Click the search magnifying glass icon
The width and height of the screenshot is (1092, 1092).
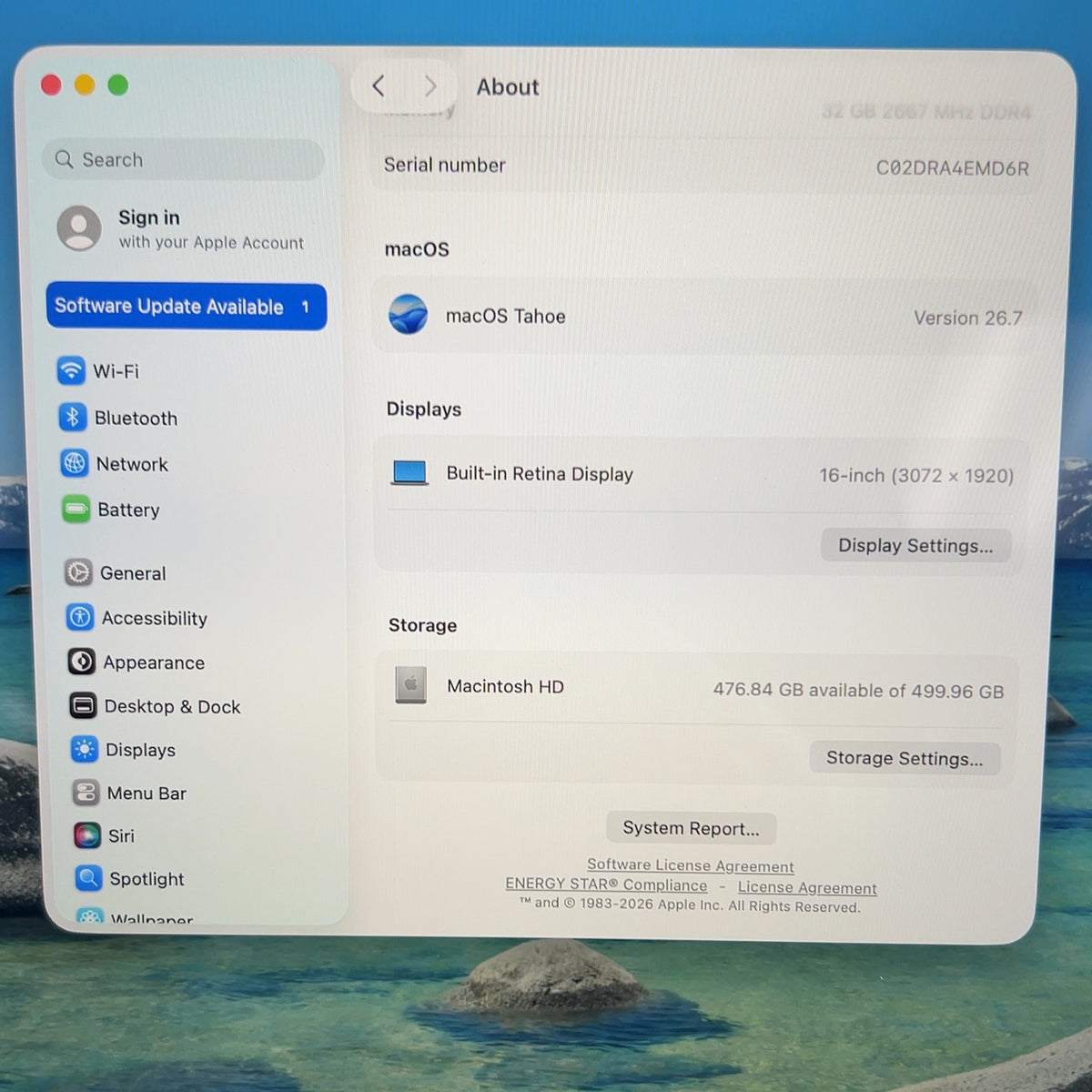click(64, 159)
